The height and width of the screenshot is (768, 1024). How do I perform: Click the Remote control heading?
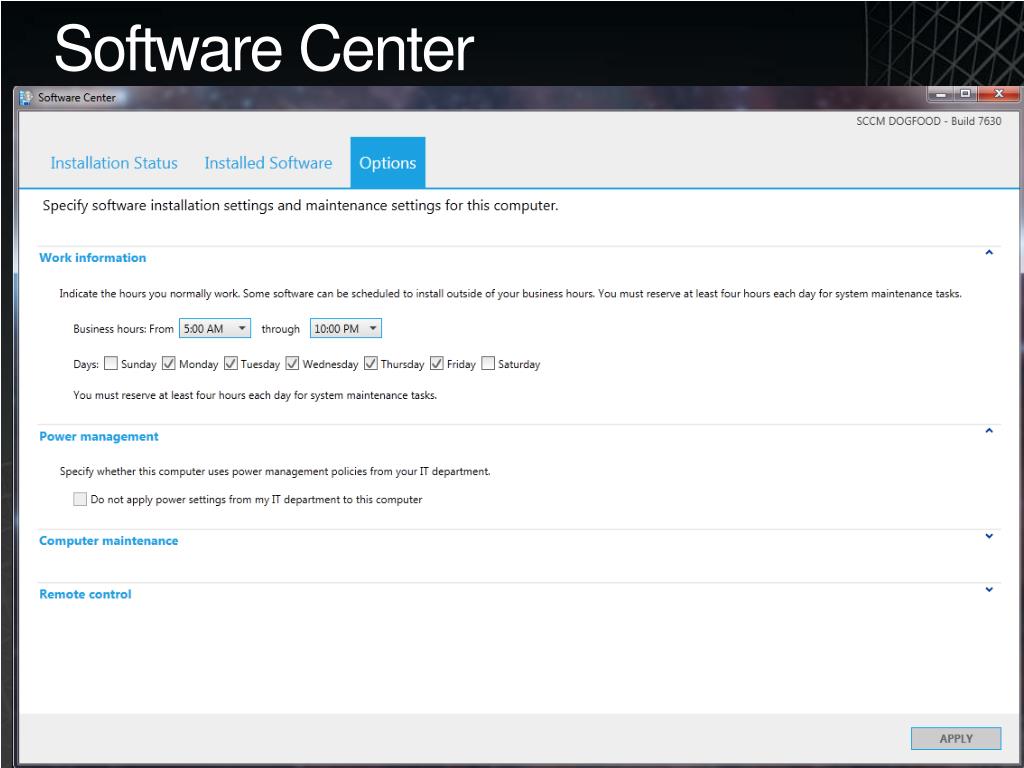tap(85, 595)
